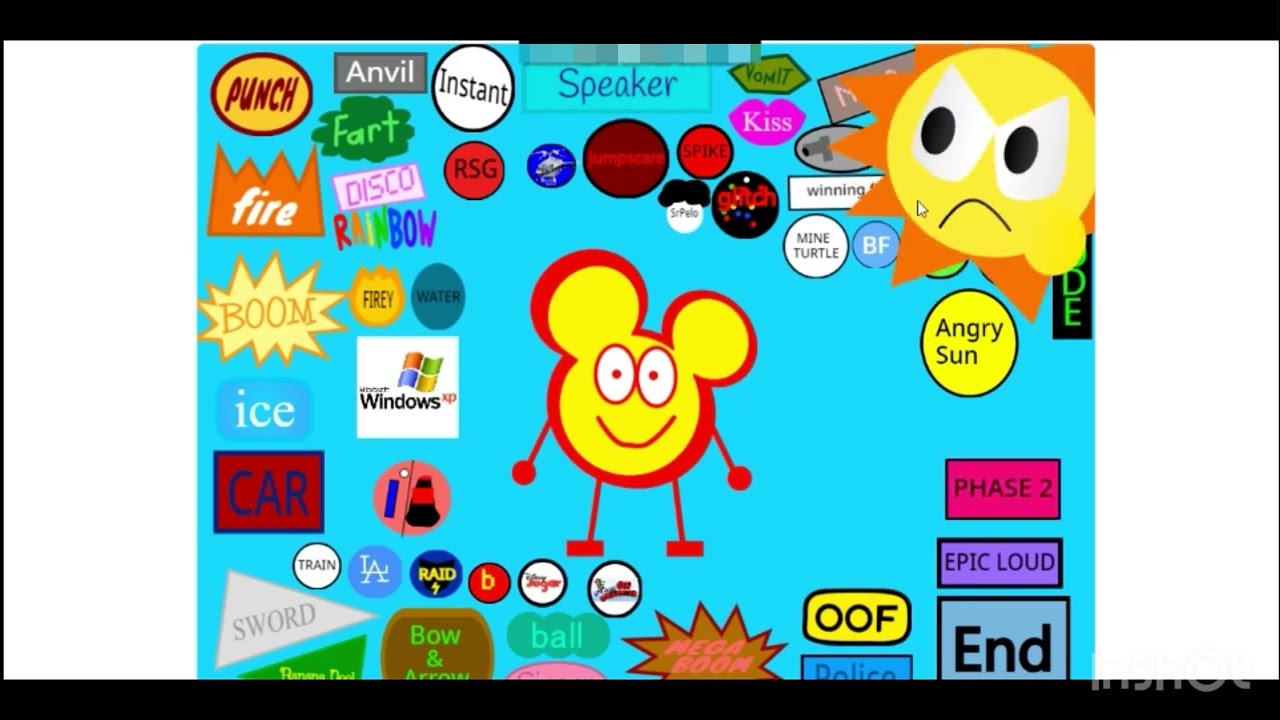Click the pink DISCO label
Screen dimensions: 1280x720
[378, 187]
